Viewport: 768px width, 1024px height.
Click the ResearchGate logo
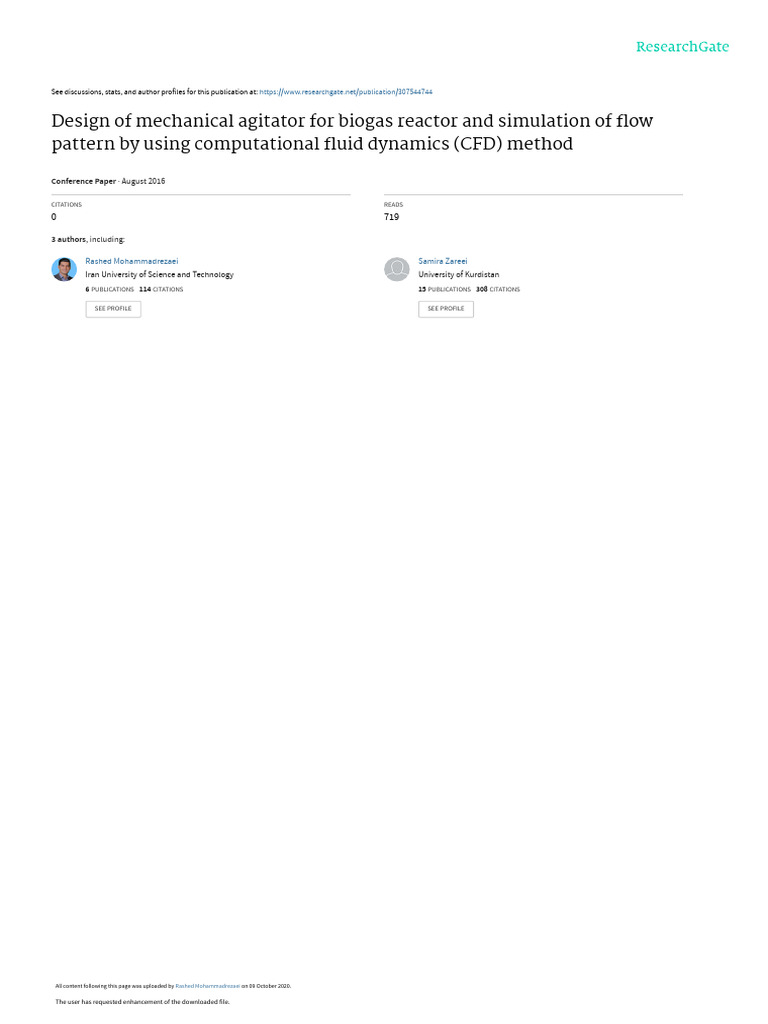click(682, 47)
